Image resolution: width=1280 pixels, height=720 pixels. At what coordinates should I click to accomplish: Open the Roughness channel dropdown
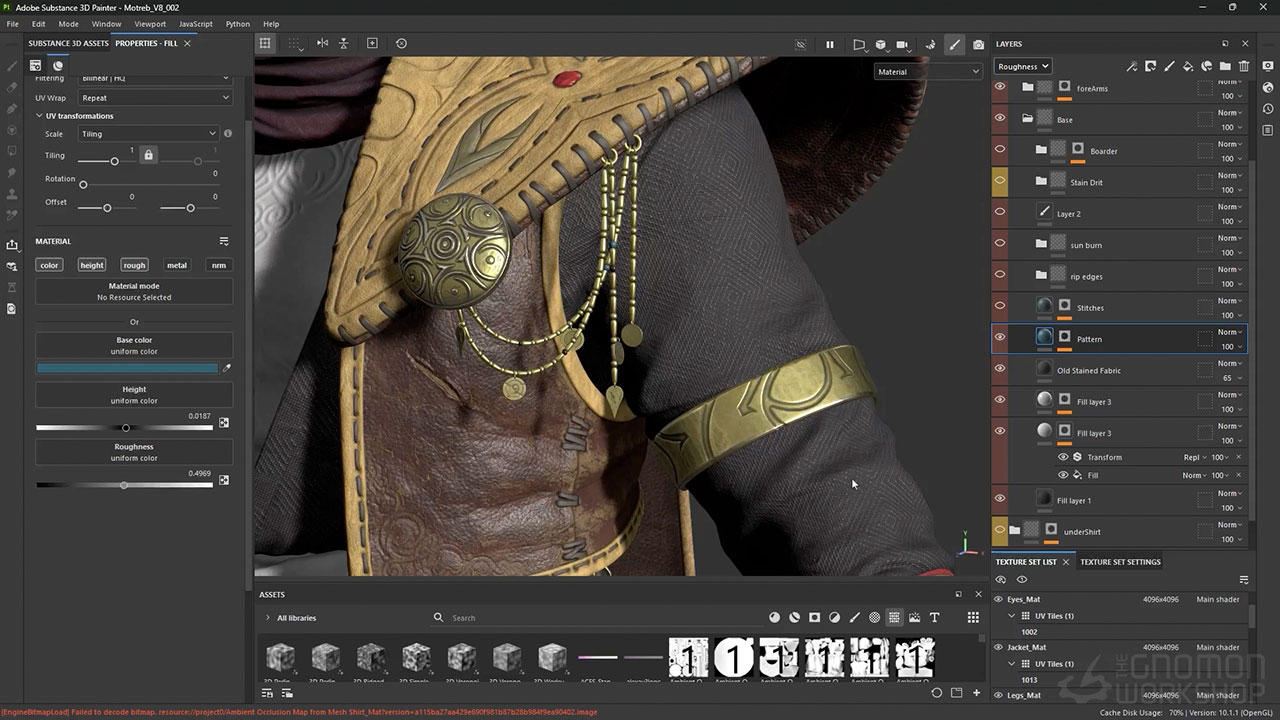[x=1022, y=66]
